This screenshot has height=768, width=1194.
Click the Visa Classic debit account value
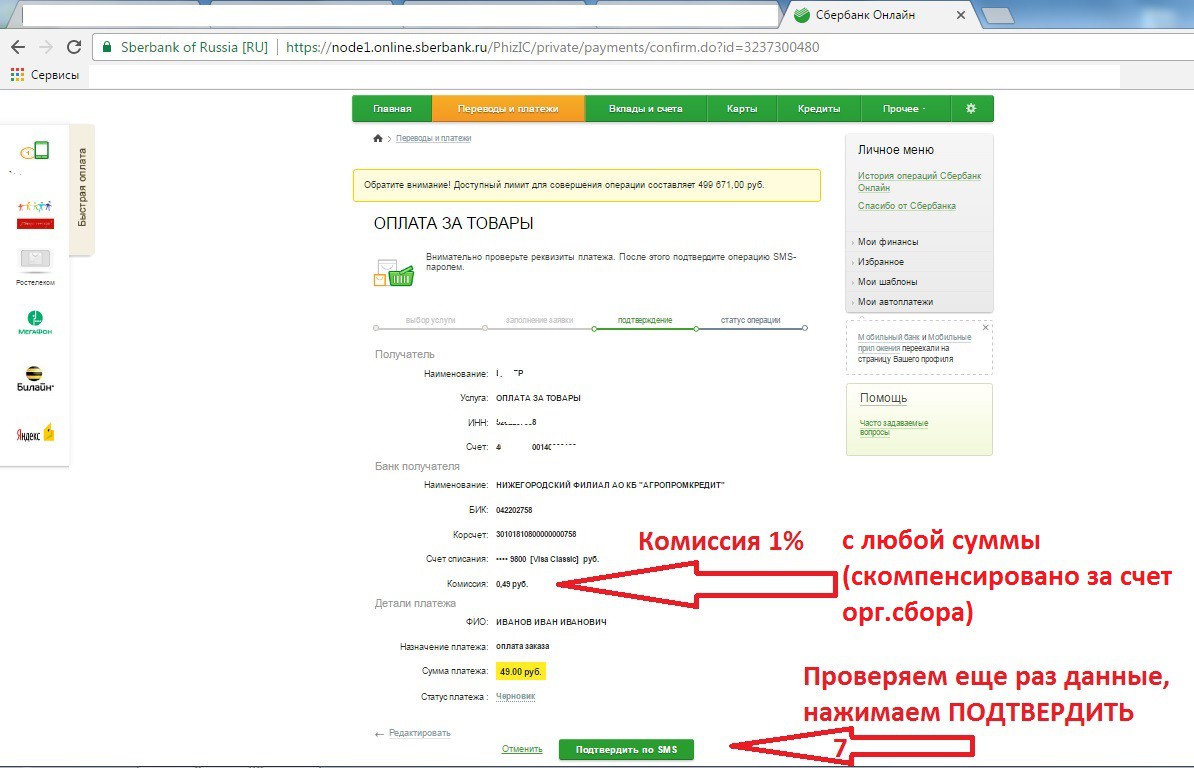click(x=547, y=559)
